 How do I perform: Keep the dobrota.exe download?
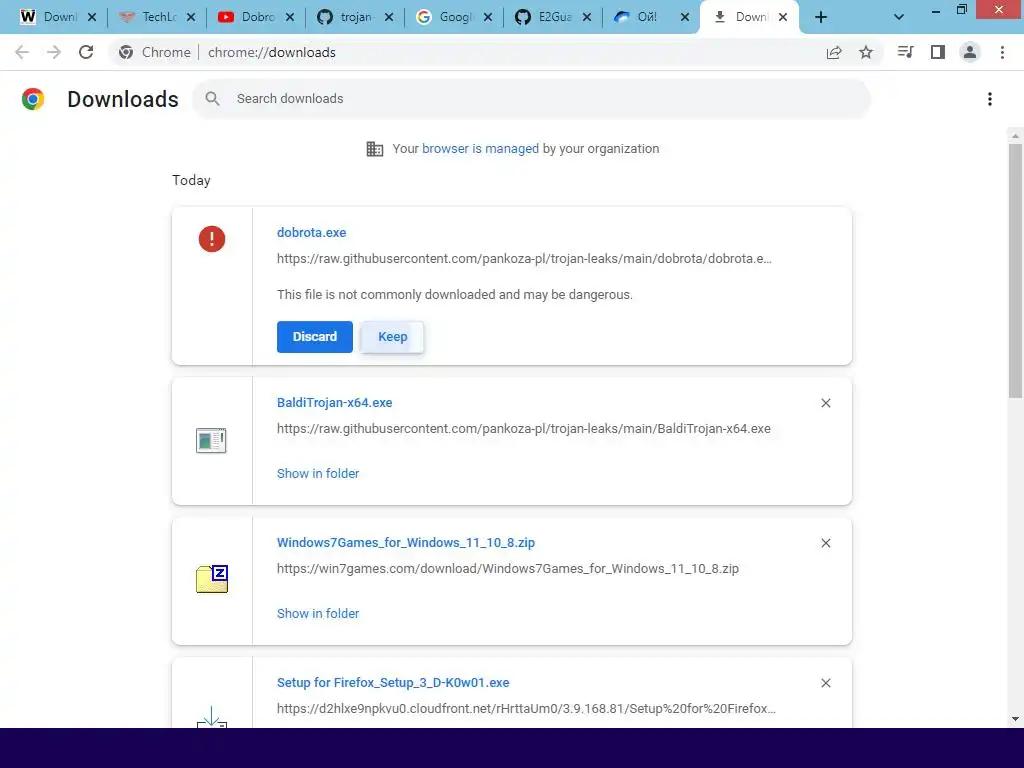point(392,336)
